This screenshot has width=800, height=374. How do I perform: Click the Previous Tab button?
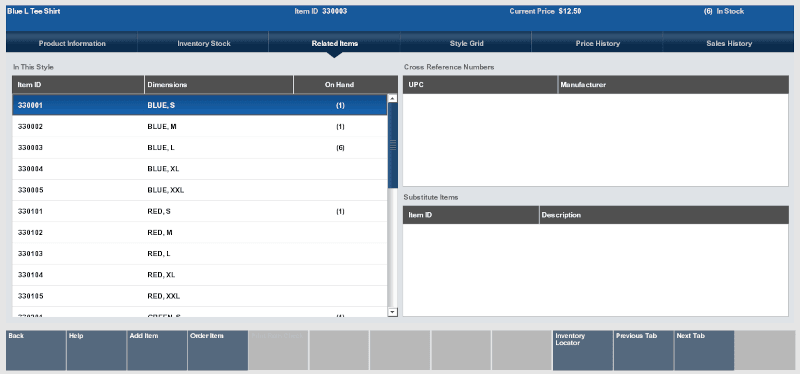pyautogui.click(x=643, y=350)
